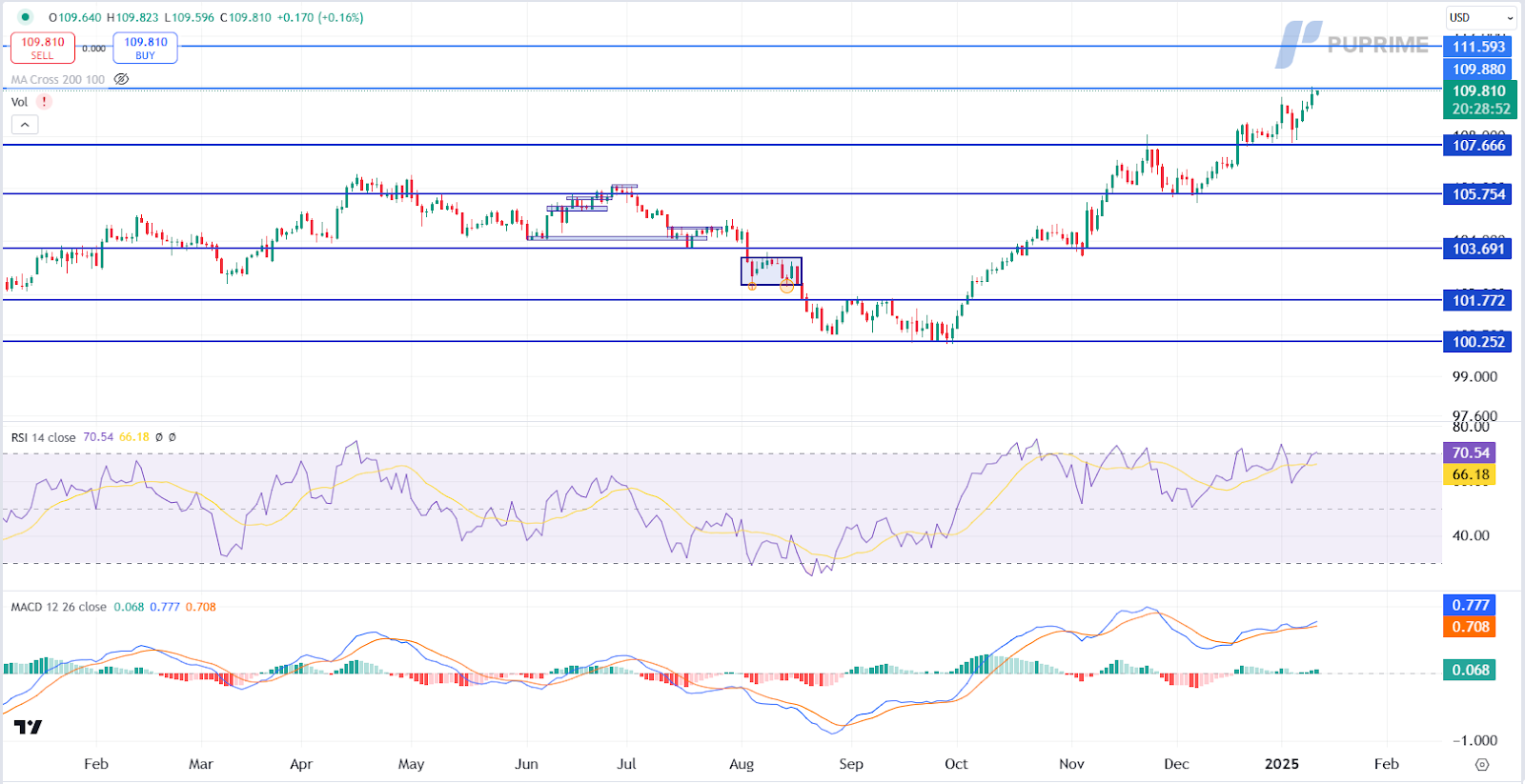Click the RSI 40.00 scale value
Screen dimensions: 1525x784
(1471, 535)
